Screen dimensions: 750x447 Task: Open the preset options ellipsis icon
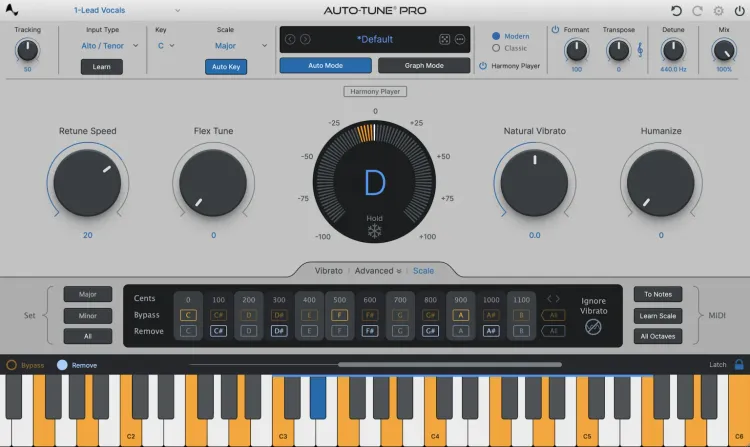click(x=460, y=39)
